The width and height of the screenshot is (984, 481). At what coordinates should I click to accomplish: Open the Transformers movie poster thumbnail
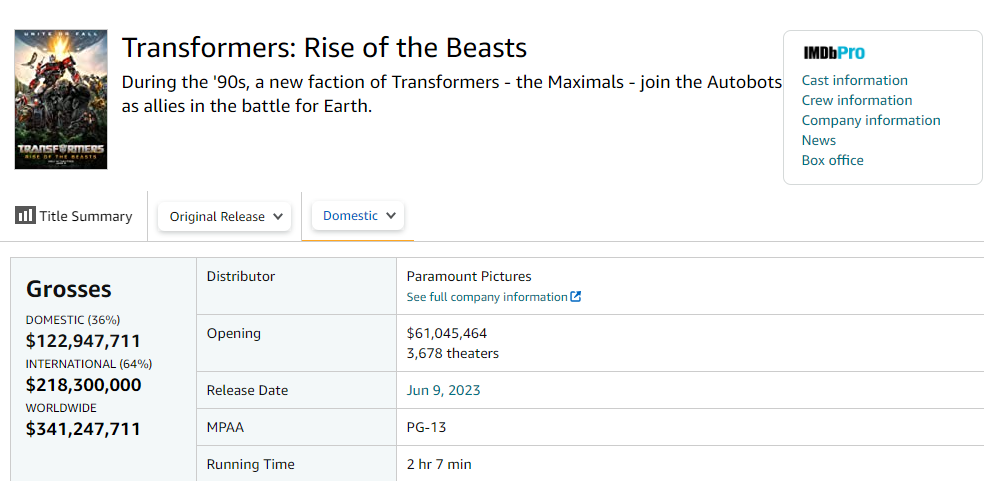[x=61, y=99]
